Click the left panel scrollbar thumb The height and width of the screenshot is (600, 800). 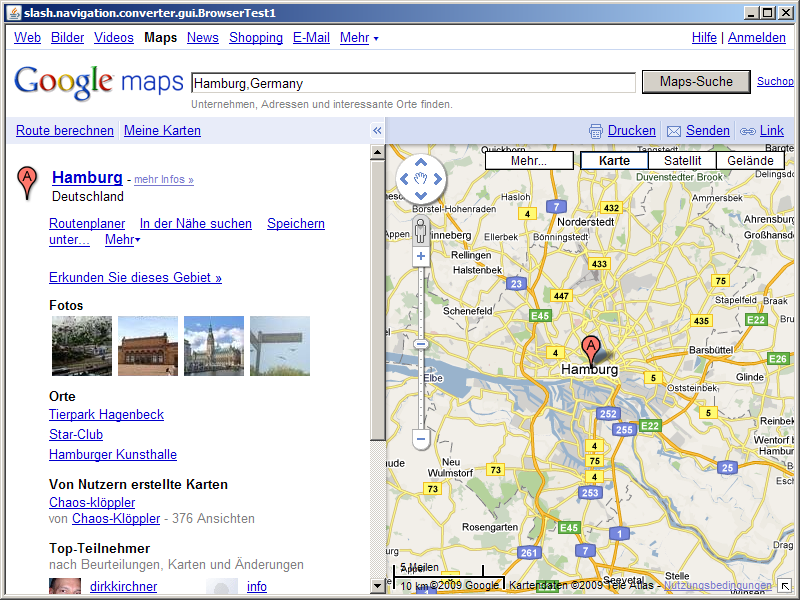pyautogui.click(x=378, y=301)
